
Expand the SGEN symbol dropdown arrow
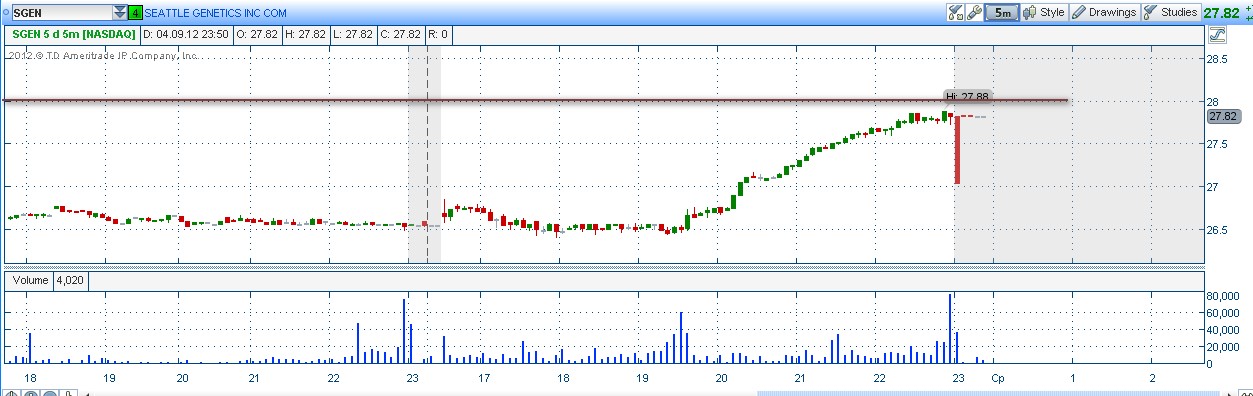coord(120,13)
